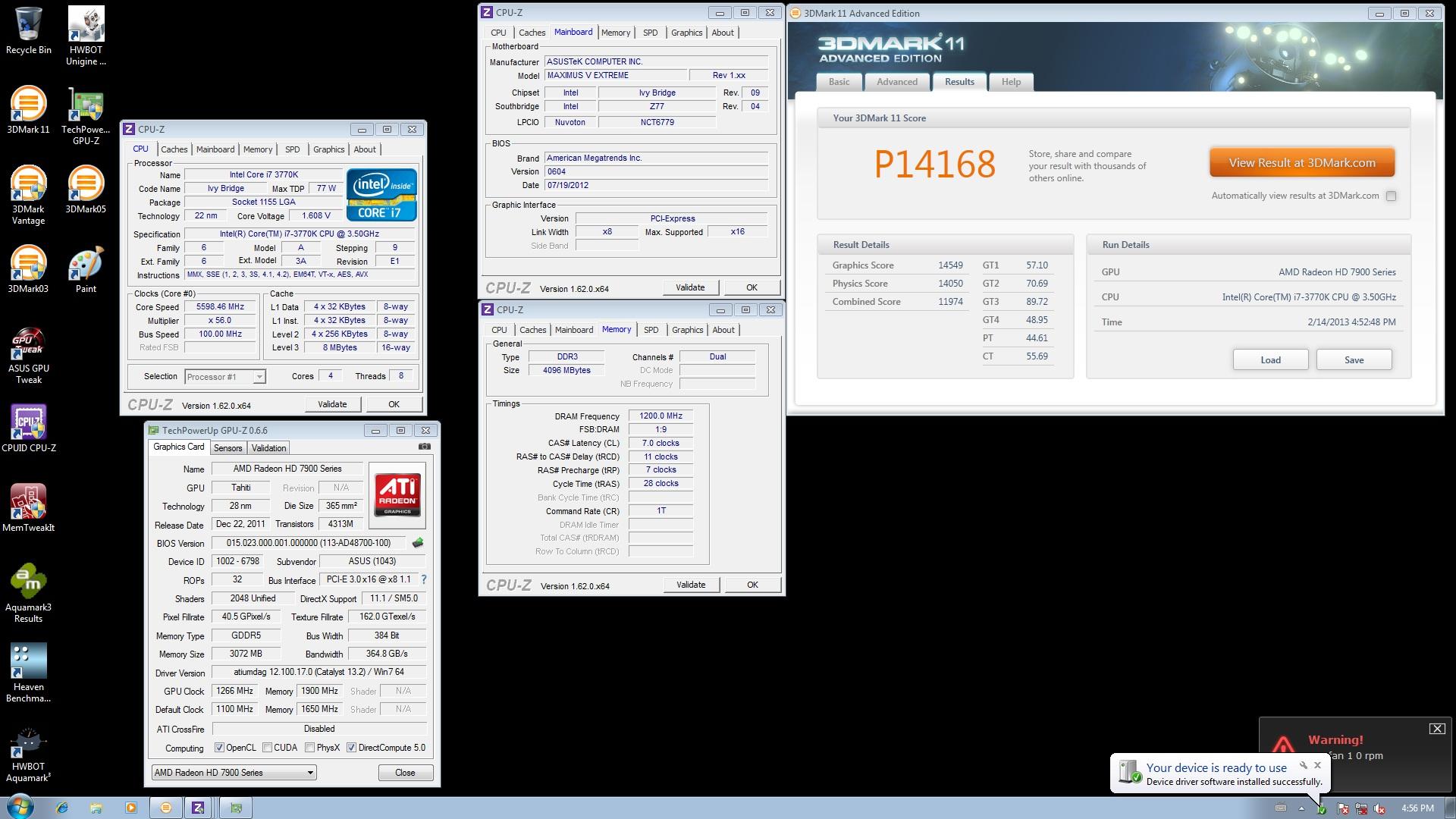
Task: Close the fan Warning popup
Action: [1436, 729]
